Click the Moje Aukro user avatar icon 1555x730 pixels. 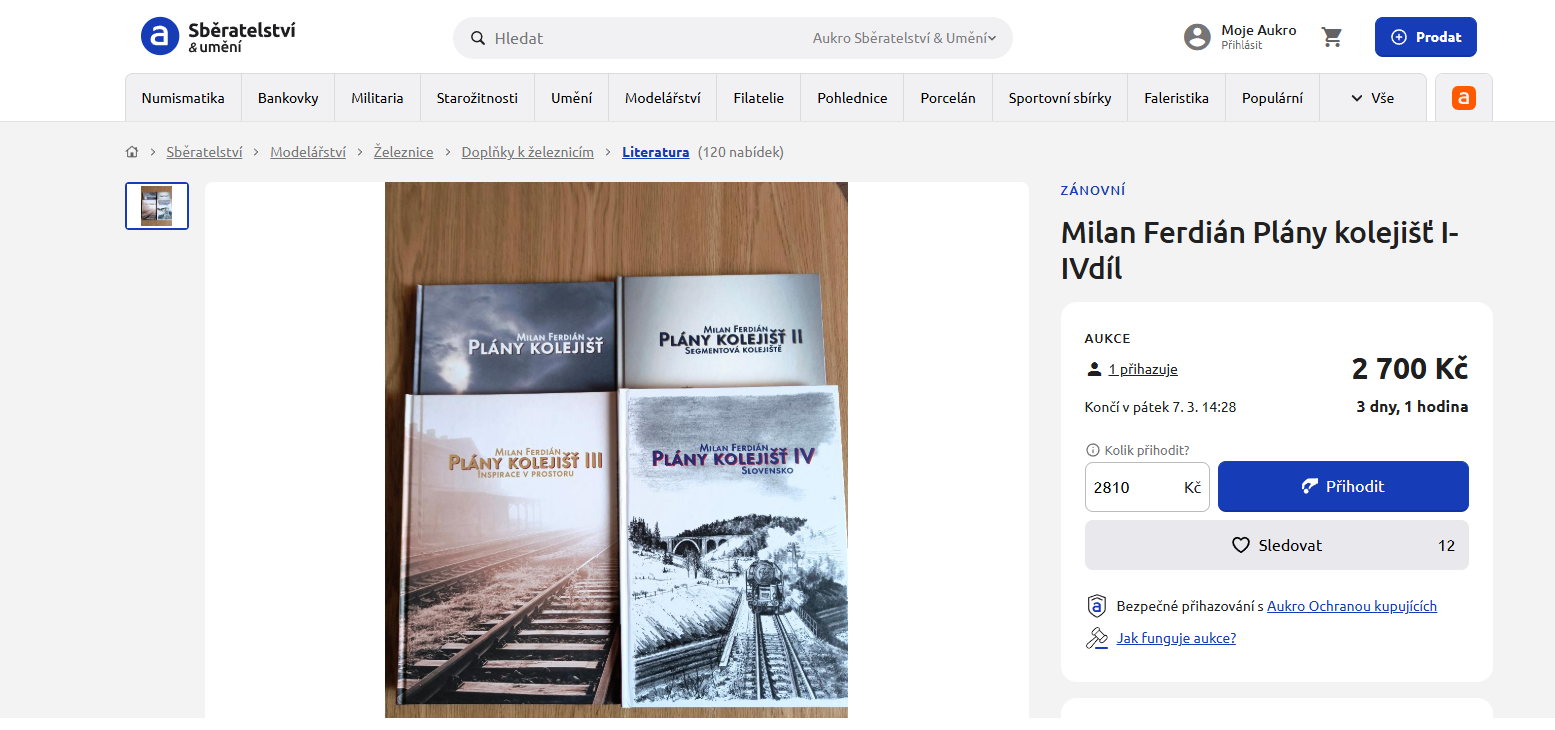pyautogui.click(x=1197, y=38)
